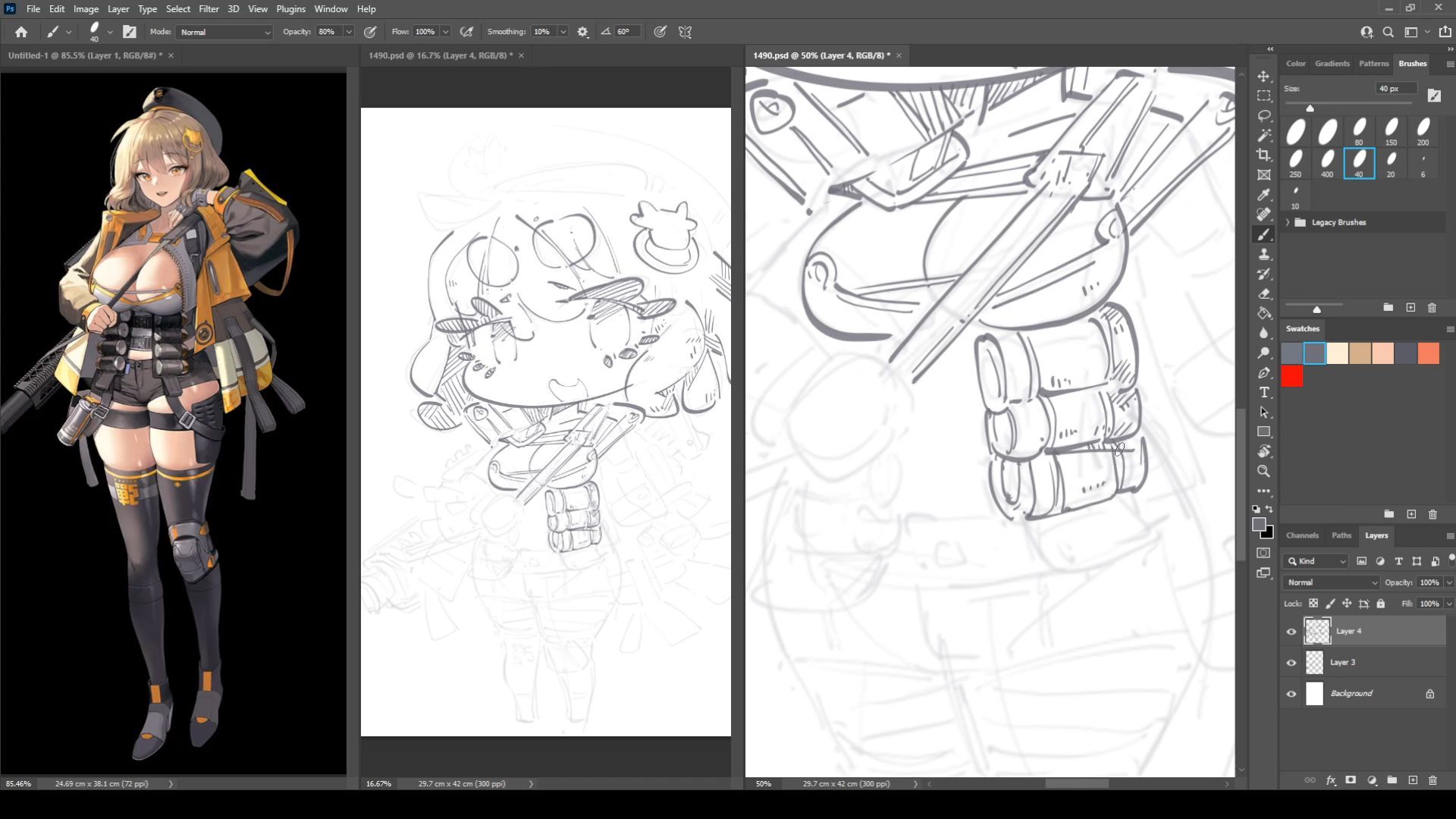Select the Clone Stamp tool
Screen dimensions: 1456x819
coord(1263,255)
